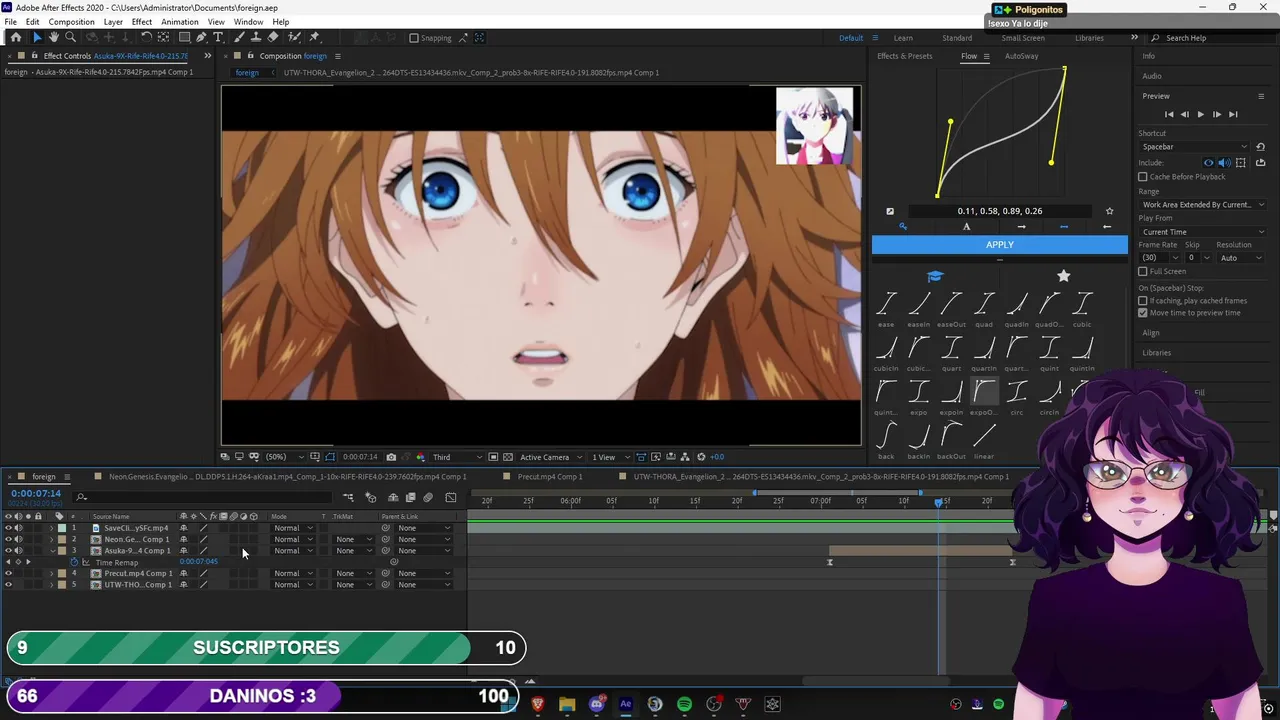Viewport: 1280px width, 720px height.
Task: Open TrkMat dropdown for layer 2
Action: click(x=353, y=539)
